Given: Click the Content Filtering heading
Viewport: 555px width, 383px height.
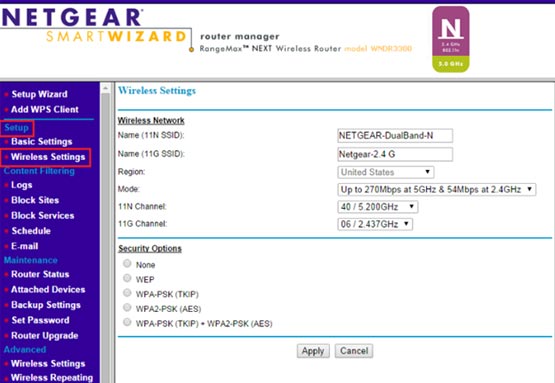Looking at the screenshot, I should [x=39, y=171].
